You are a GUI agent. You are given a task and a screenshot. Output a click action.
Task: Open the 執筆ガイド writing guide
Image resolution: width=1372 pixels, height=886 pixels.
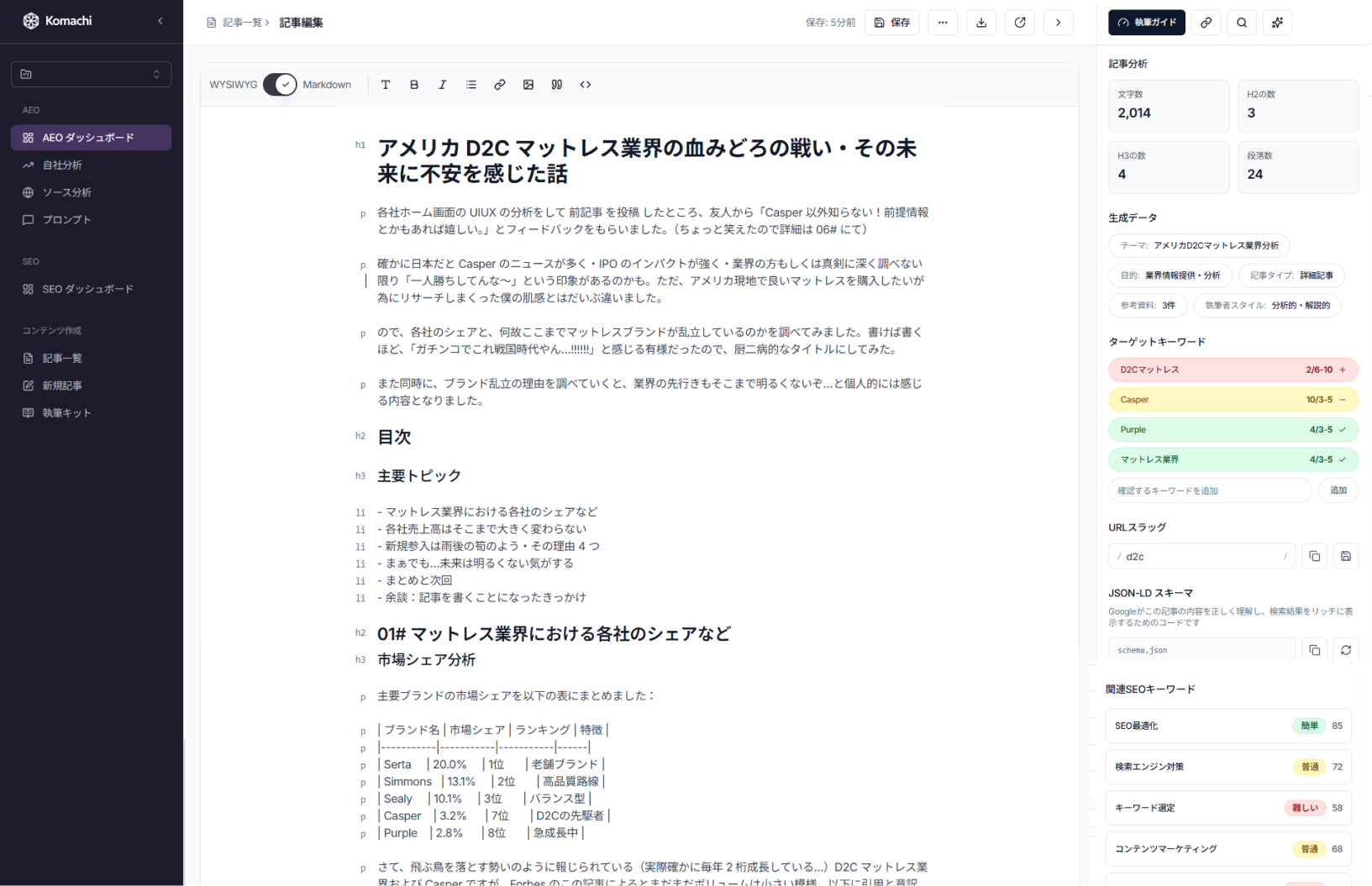click(x=1147, y=23)
